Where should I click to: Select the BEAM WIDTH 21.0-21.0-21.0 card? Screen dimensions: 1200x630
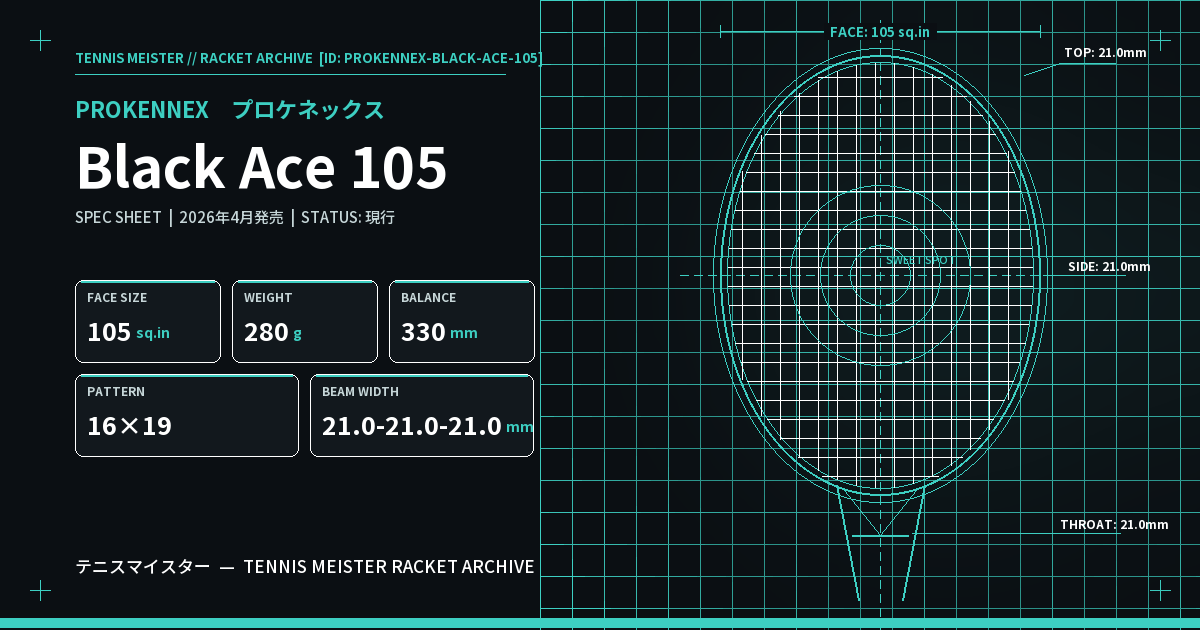tap(422, 415)
